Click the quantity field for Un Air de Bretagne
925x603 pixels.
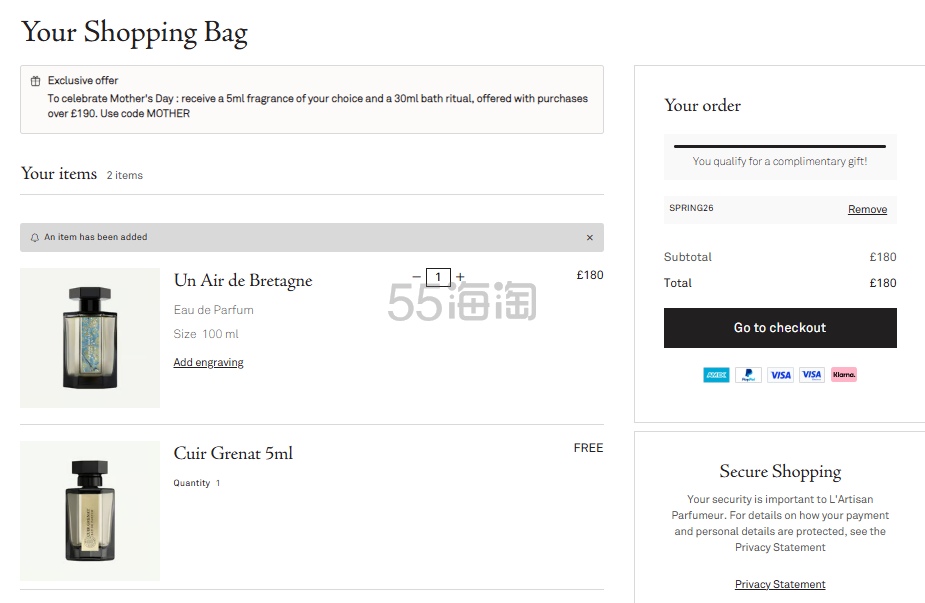tap(438, 277)
